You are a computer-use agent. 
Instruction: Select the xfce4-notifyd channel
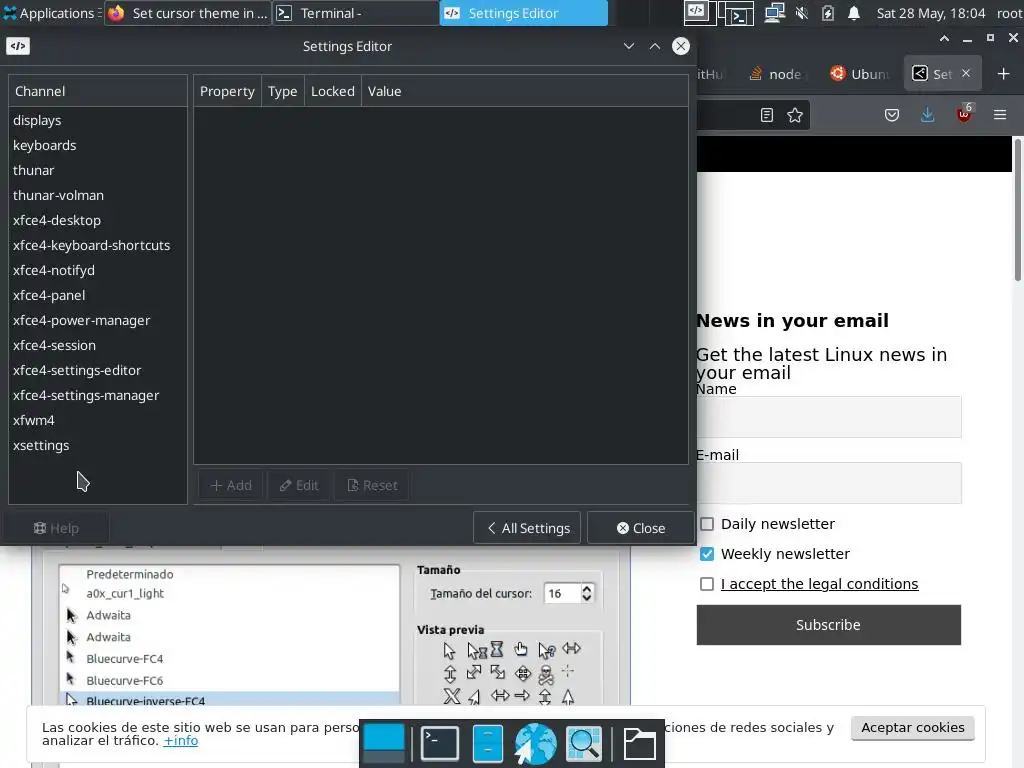point(98,270)
